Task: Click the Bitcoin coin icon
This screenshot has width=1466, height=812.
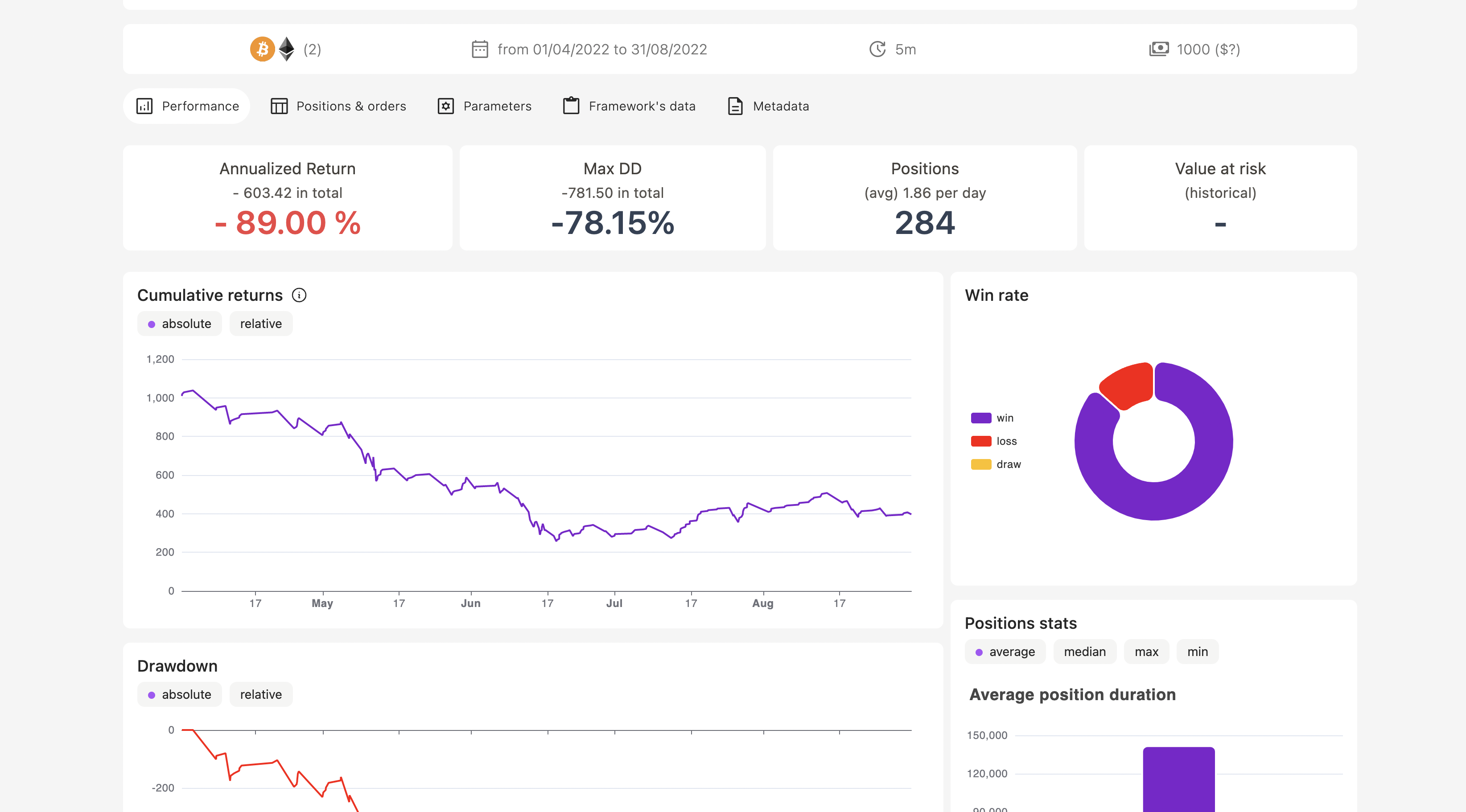Action: coord(262,49)
